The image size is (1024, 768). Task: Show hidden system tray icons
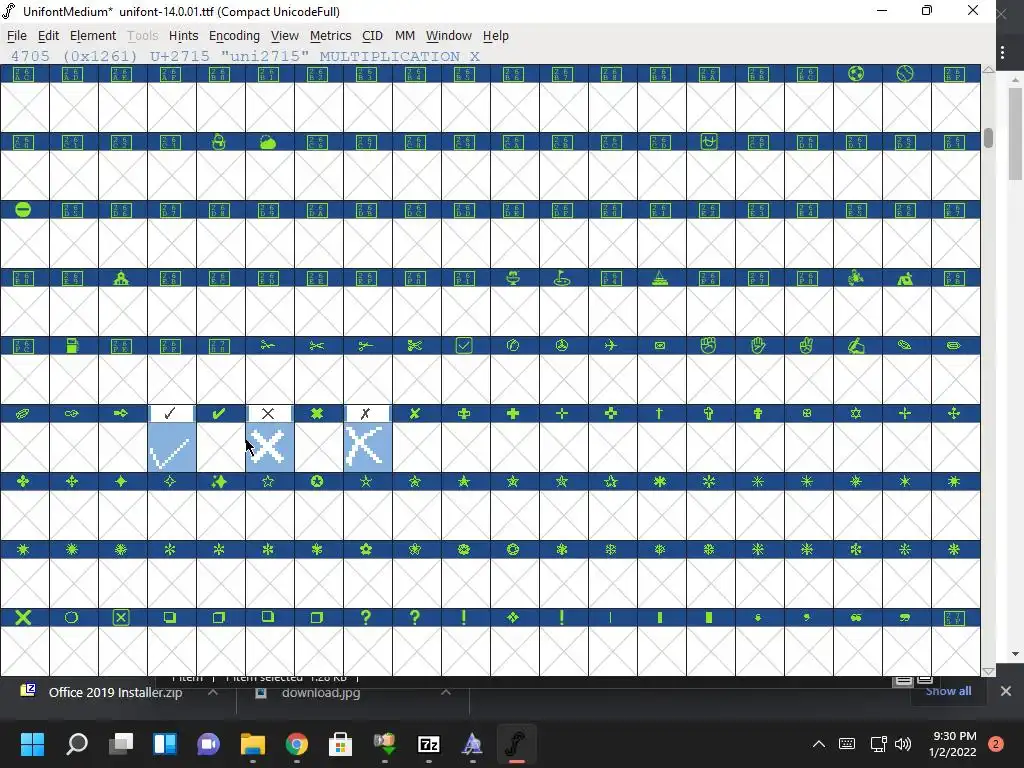(818, 744)
